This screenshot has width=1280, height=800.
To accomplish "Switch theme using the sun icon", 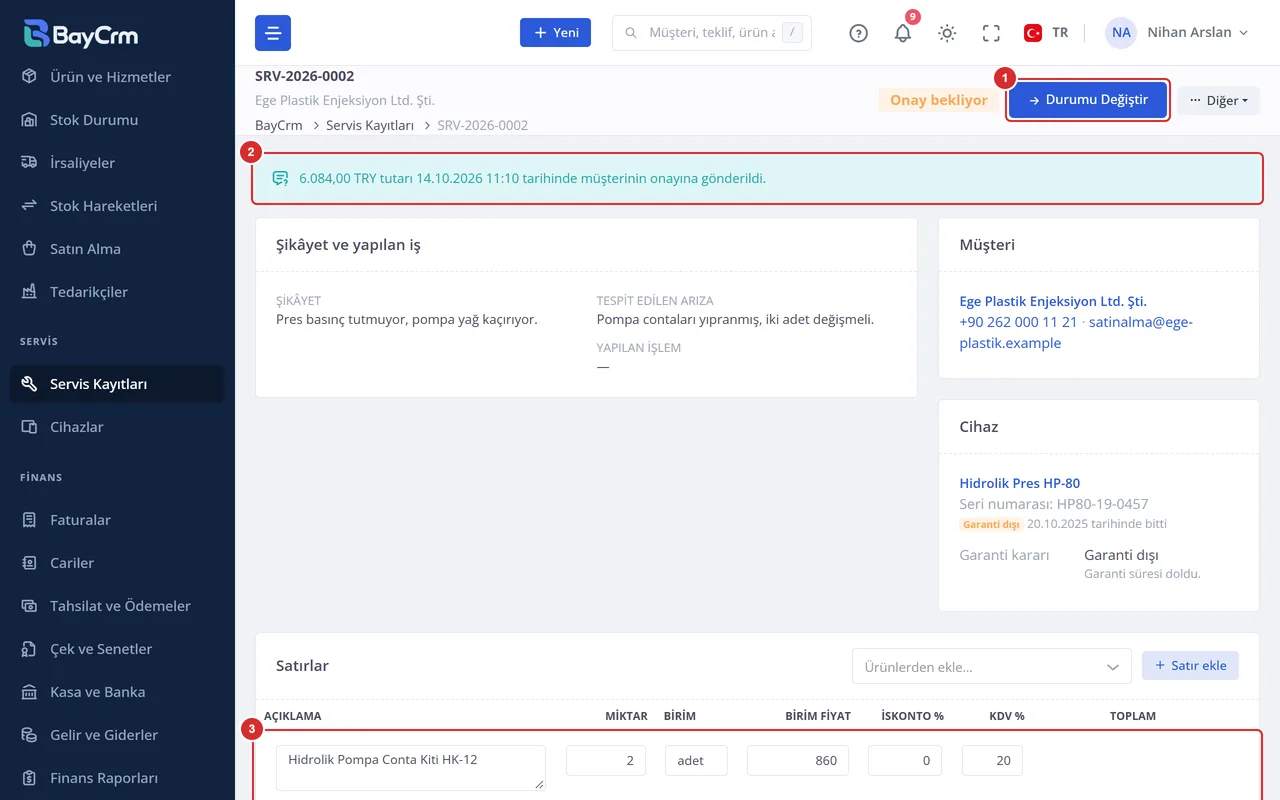I will point(947,33).
